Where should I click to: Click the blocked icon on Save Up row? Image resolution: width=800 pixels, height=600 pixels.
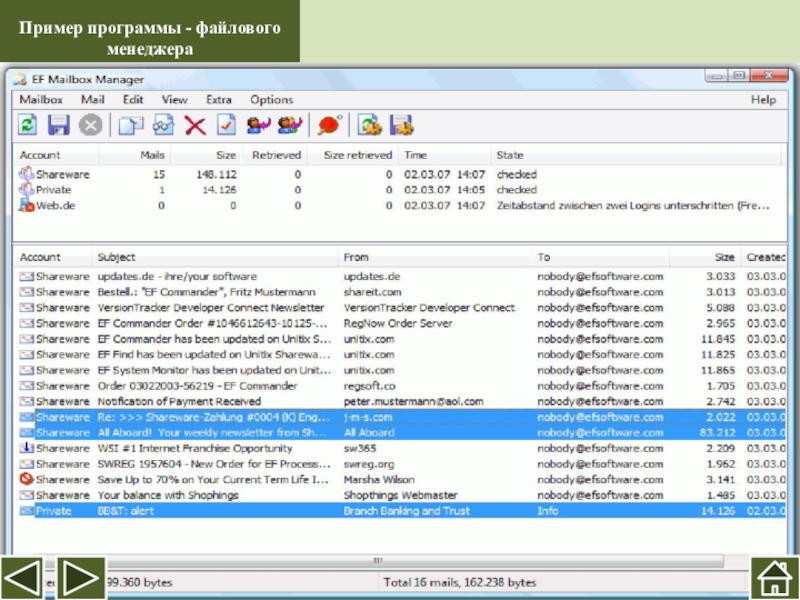click(27, 479)
